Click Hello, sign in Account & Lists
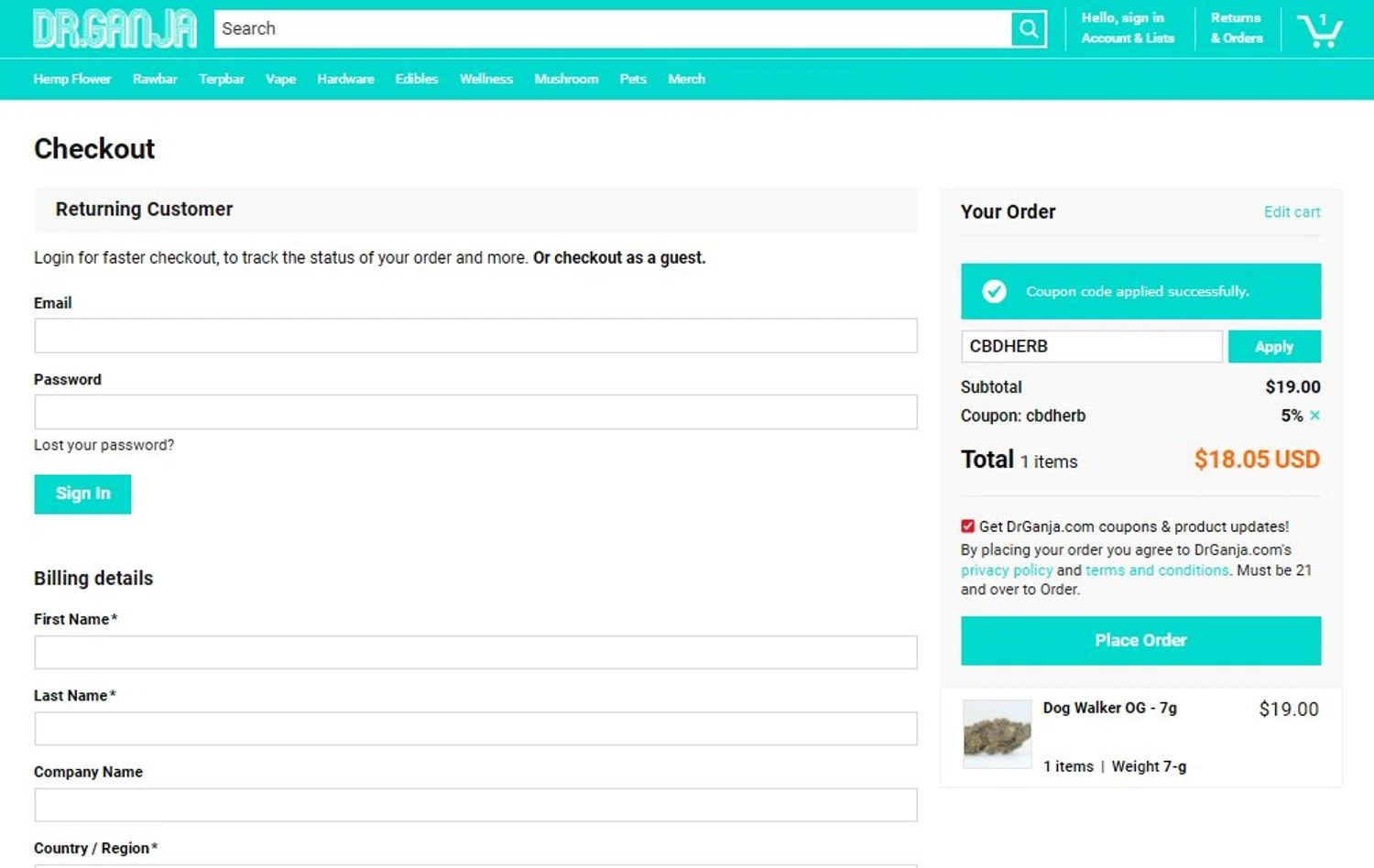1374x868 pixels. [1128, 28]
